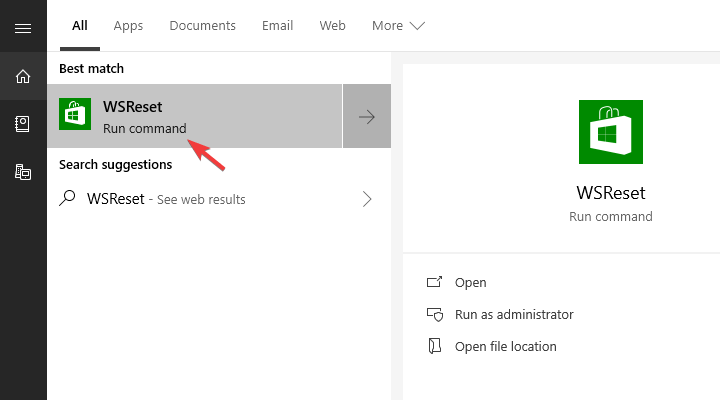
Task: Click Run command text under preview title
Action: [611, 216]
